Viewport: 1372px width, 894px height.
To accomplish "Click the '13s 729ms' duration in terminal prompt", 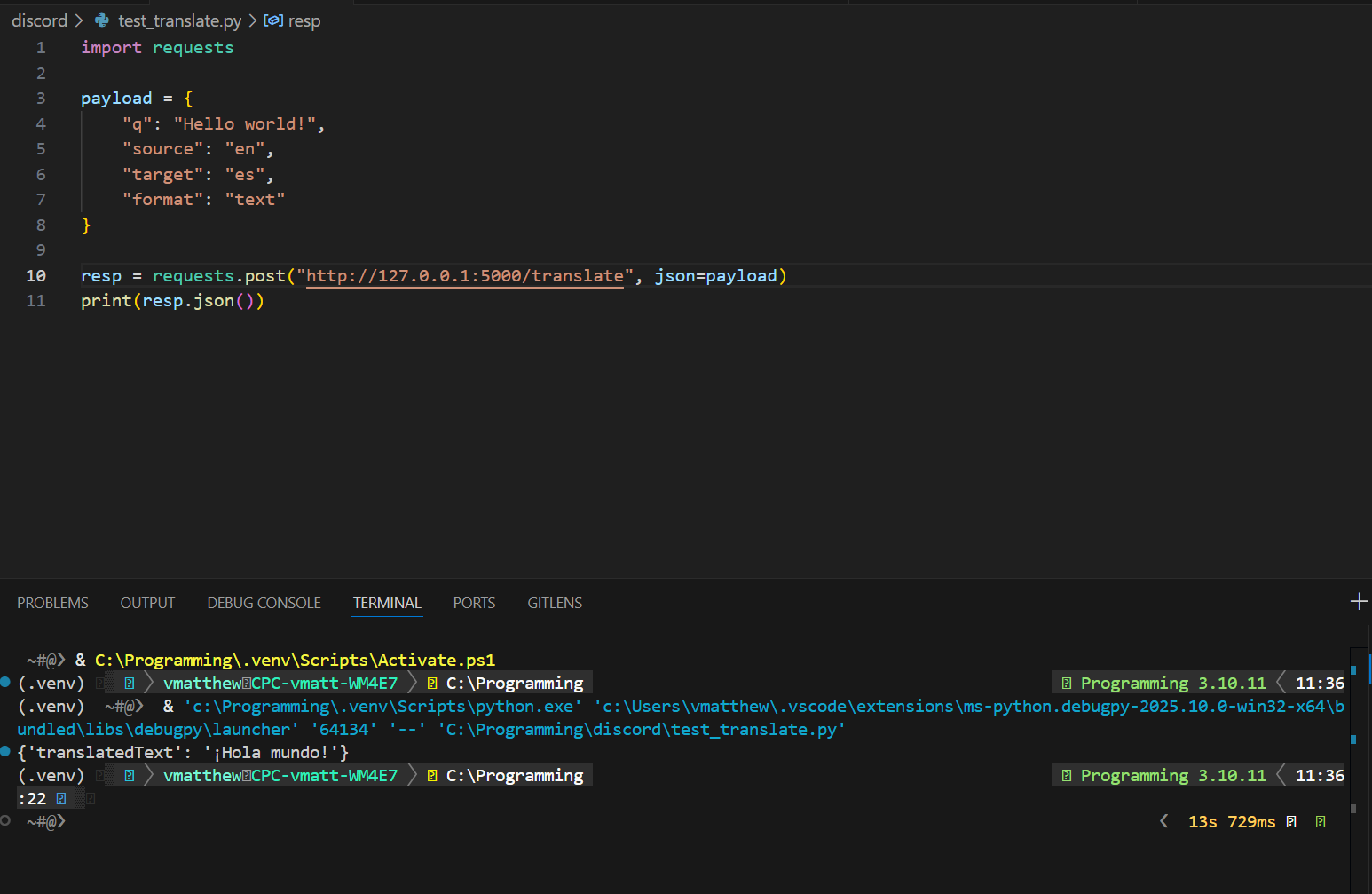I will coord(1232,821).
